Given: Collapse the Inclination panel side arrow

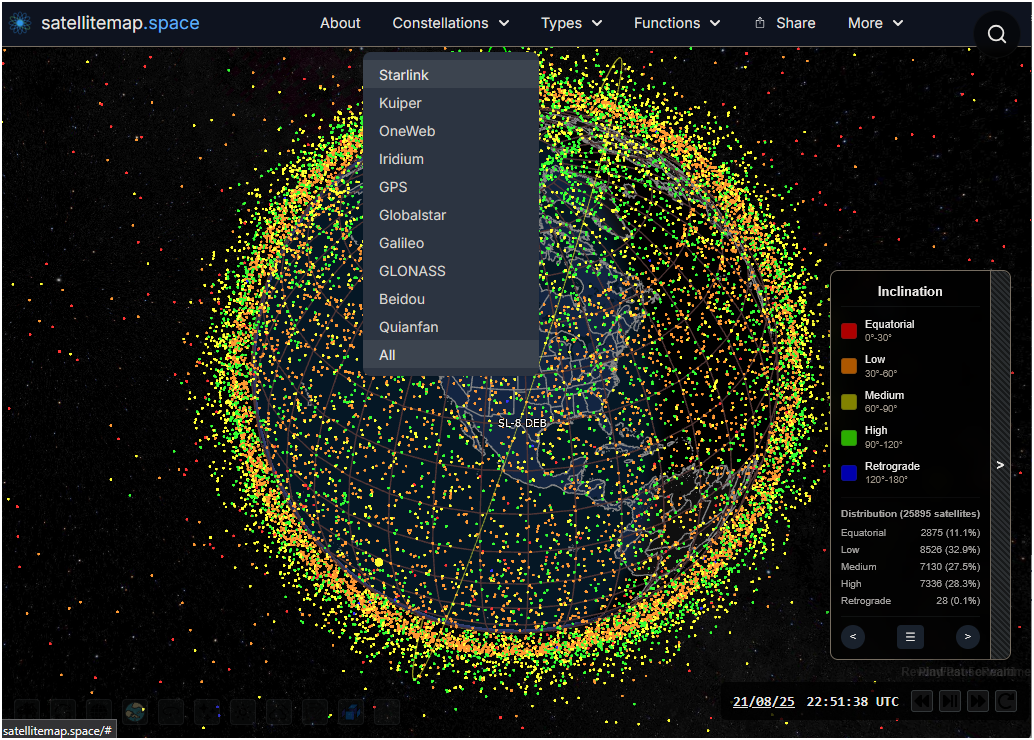Looking at the screenshot, I should [1000, 465].
